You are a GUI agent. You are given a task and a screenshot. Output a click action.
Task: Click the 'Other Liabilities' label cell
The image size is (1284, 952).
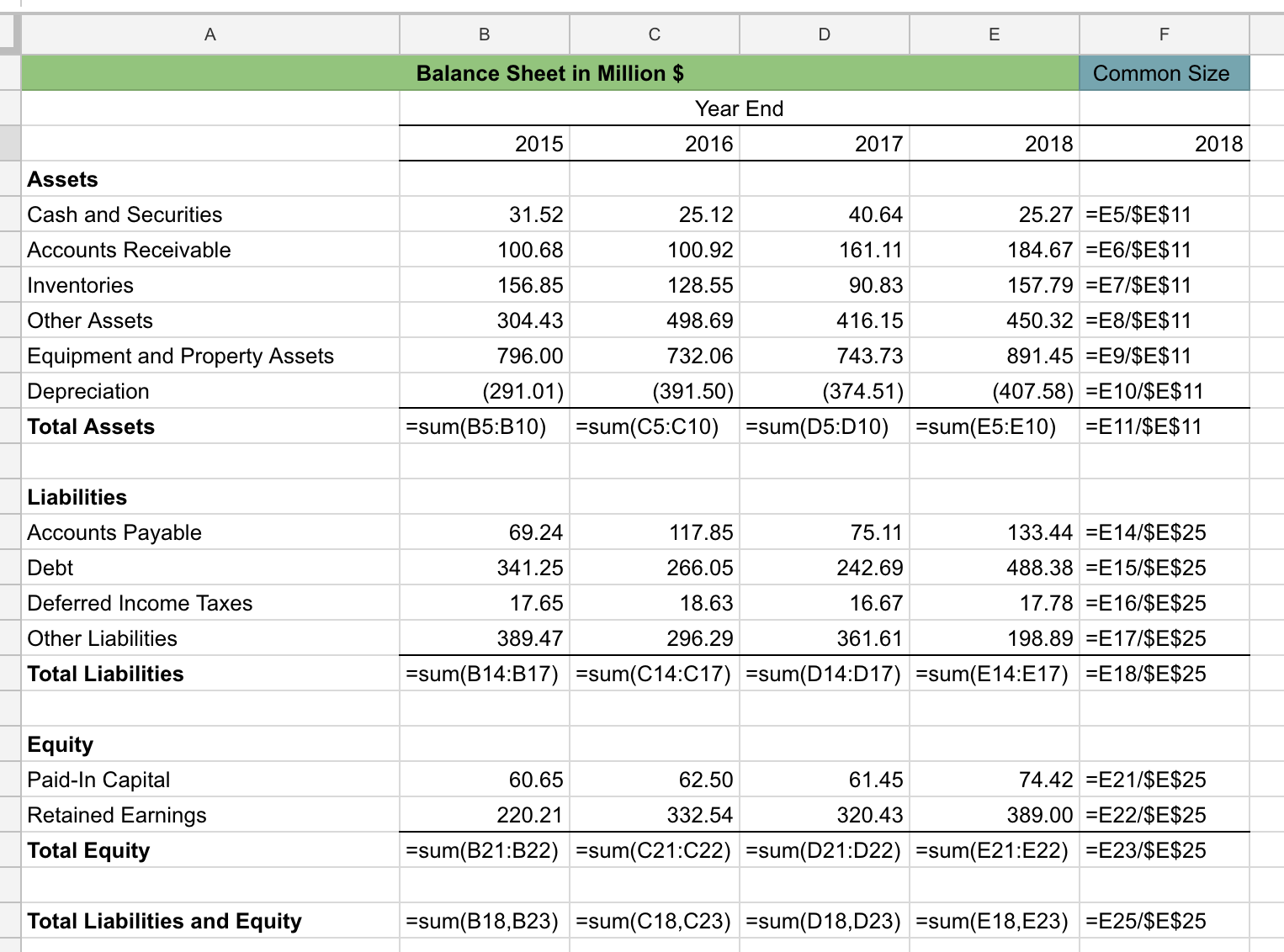tap(210, 638)
